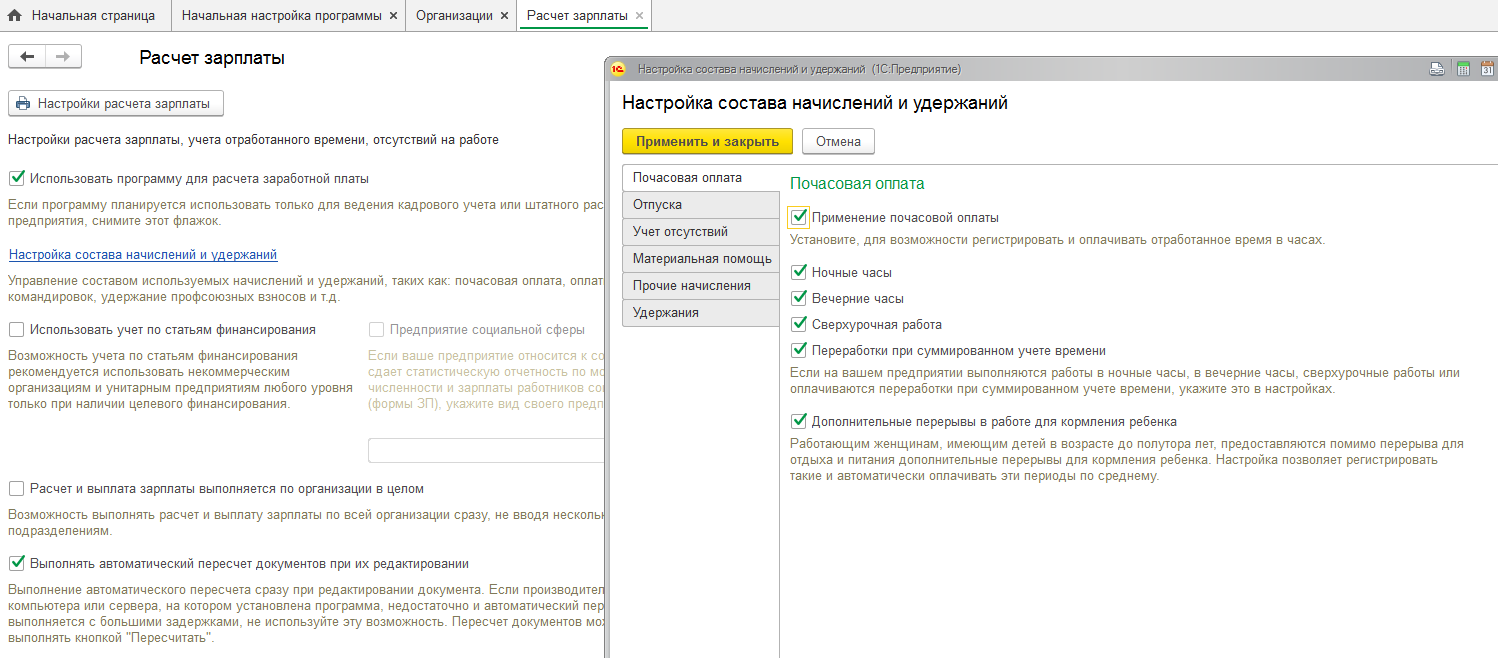Click the print/save icon in dialog title bar
1498x658 pixels.
(x=1437, y=69)
